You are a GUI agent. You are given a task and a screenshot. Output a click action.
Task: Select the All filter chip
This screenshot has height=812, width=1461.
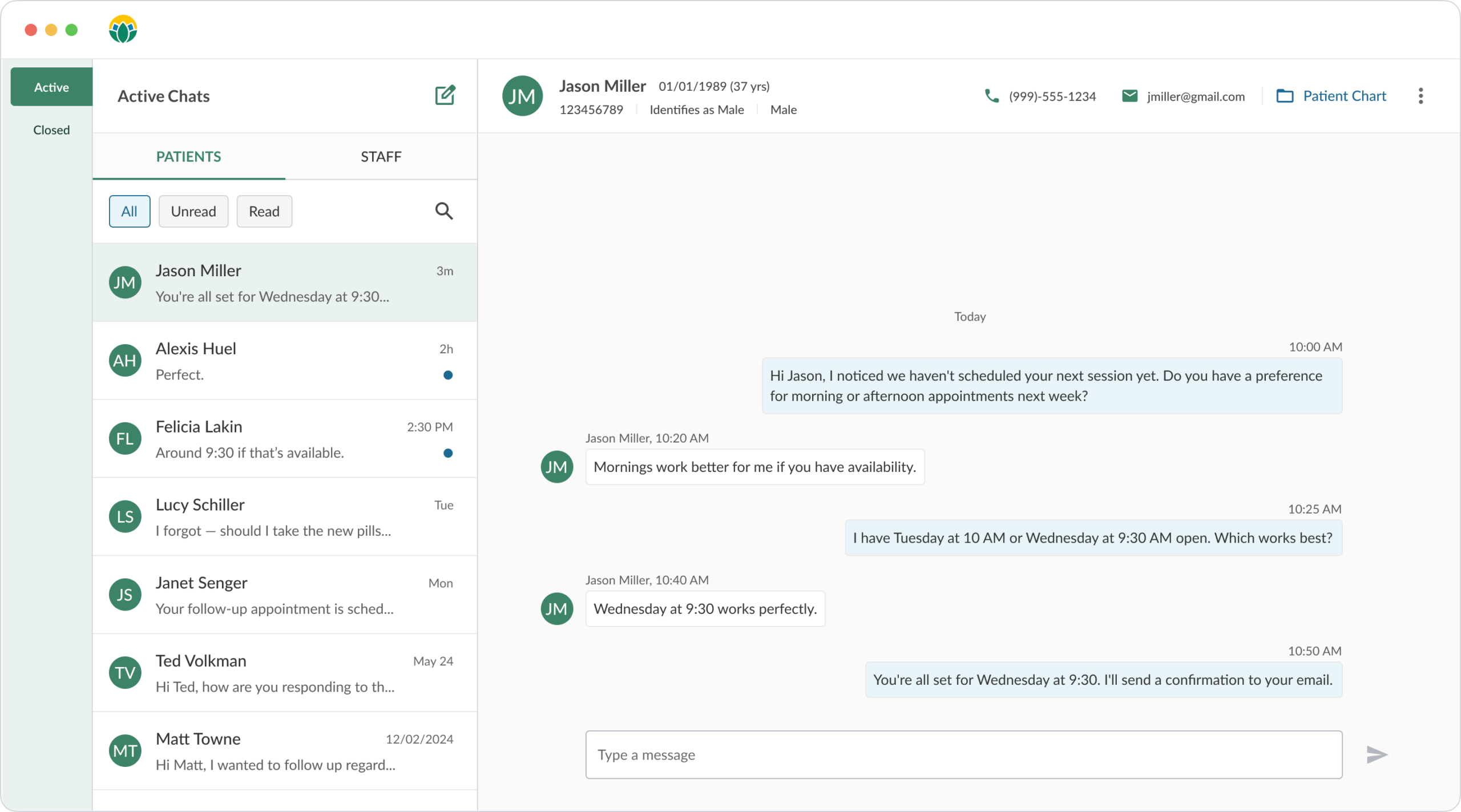tap(130, 211)
